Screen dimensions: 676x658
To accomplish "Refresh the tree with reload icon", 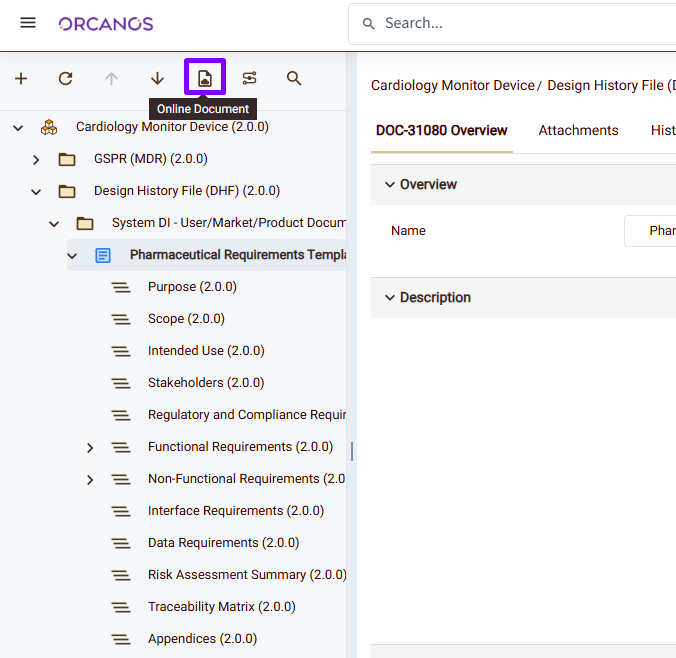I will point(66,78).
